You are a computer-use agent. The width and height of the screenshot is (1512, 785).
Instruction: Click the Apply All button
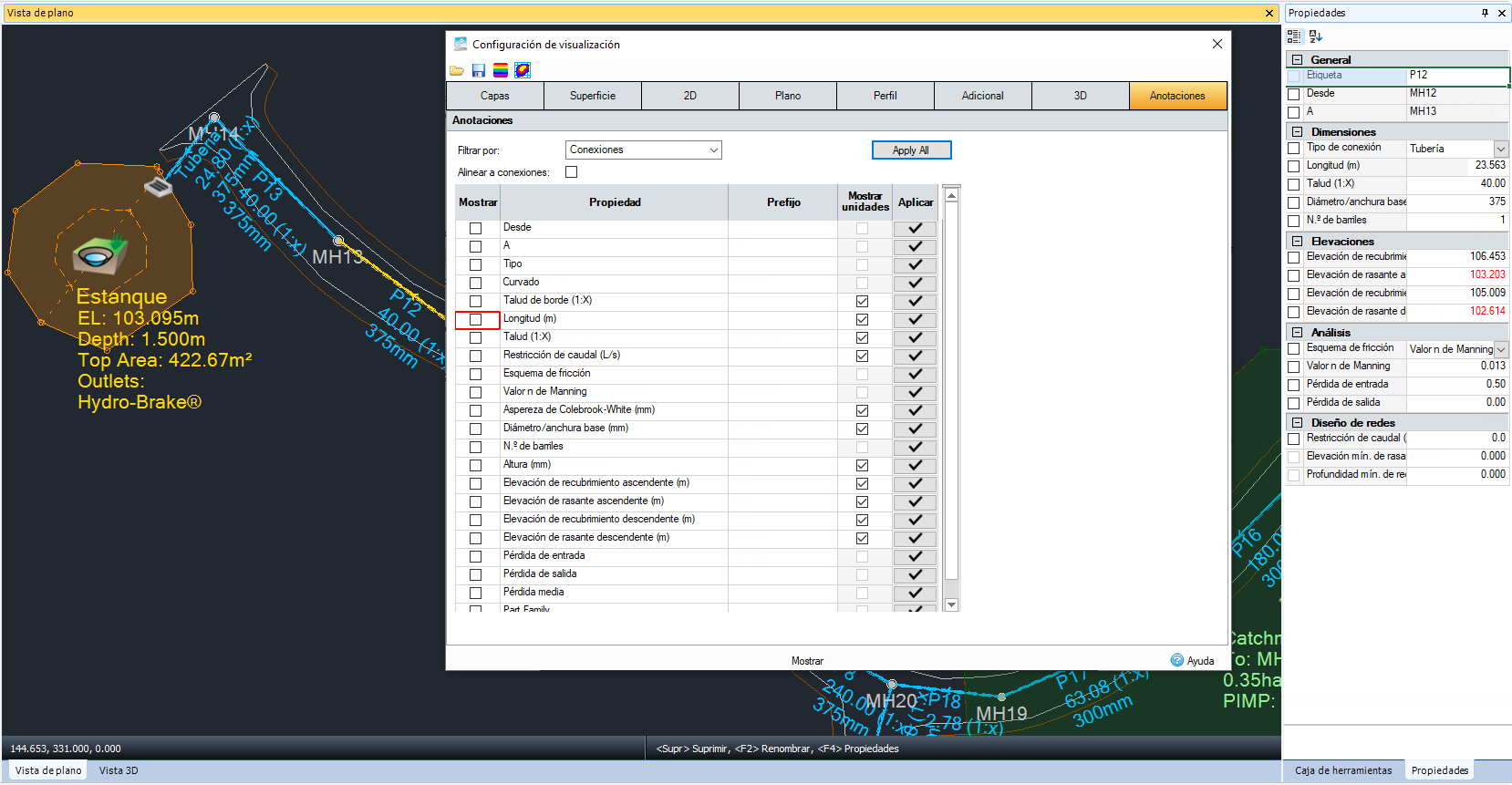(x=911, y=150)
